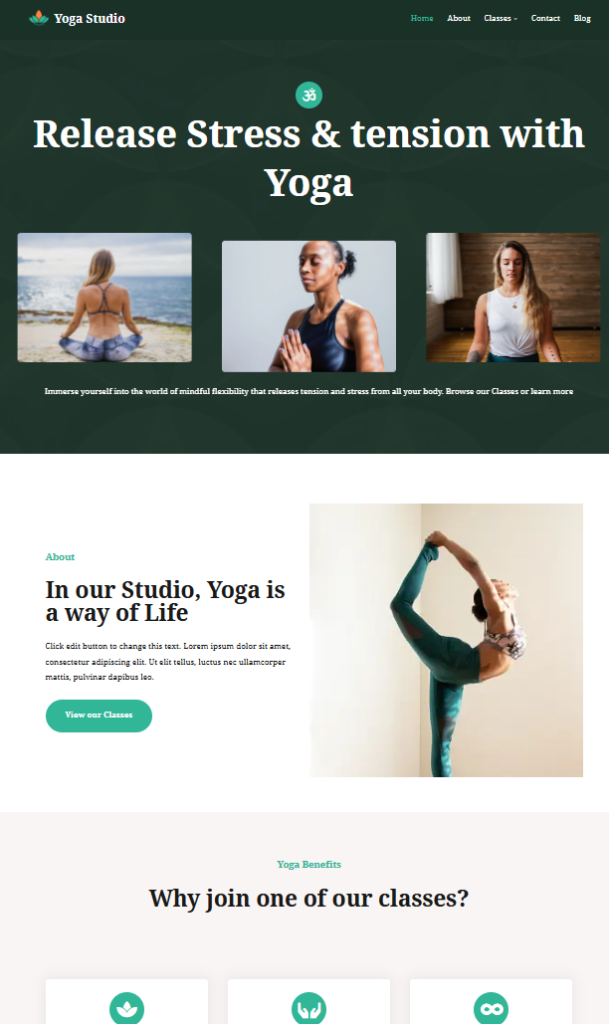Open the white tank top woman photo

pyautogui.click(x=513, y=297)
